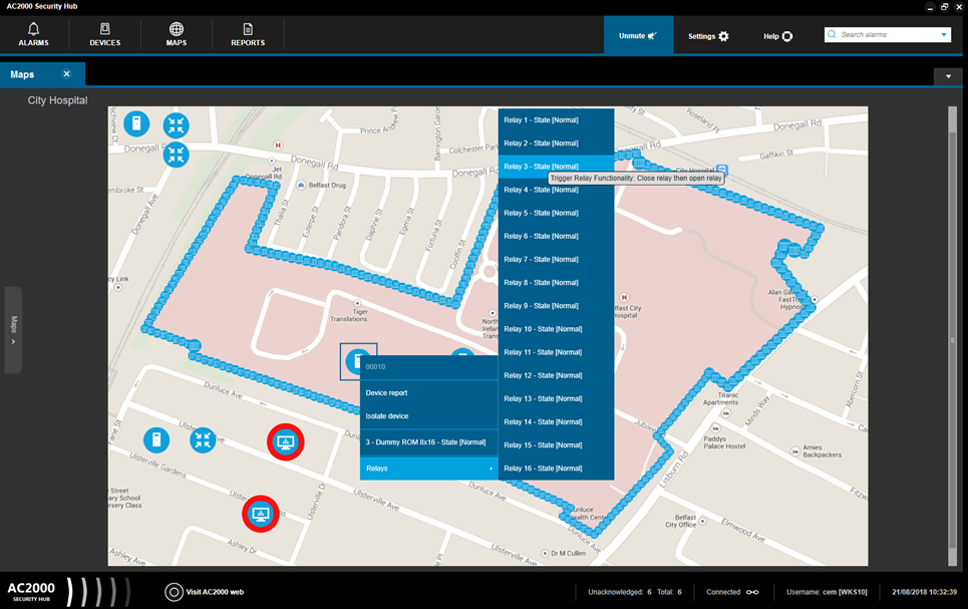
Task: Open Settings with the gear icon
Action: (x=708, y=36)
